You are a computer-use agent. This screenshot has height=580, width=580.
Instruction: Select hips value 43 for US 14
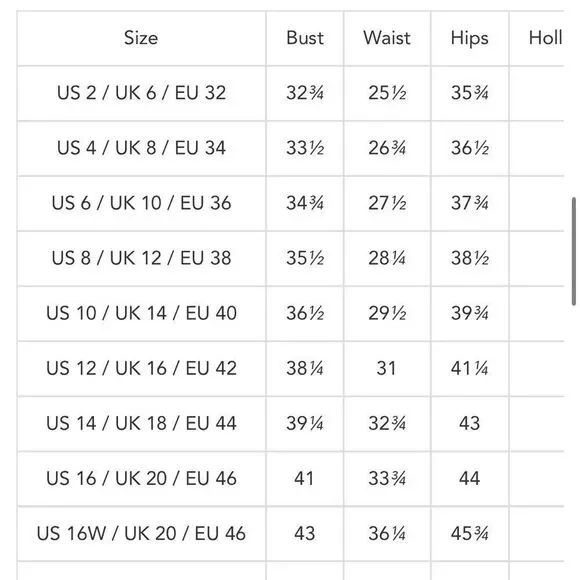469,424
